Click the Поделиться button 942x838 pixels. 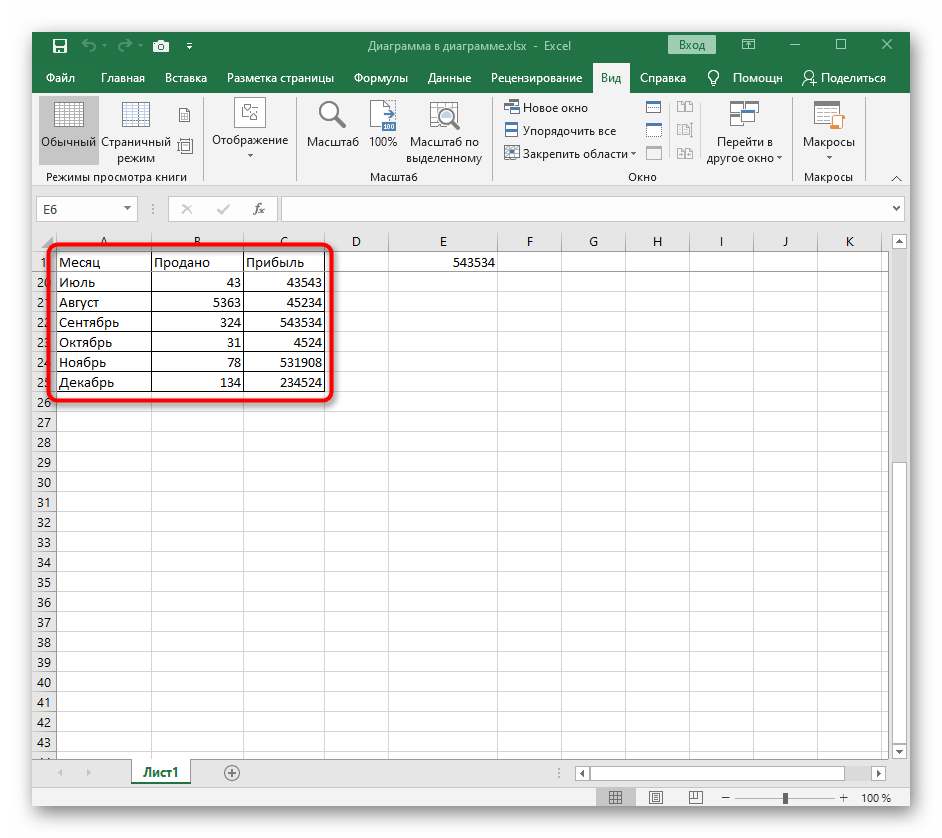point(843,78)
